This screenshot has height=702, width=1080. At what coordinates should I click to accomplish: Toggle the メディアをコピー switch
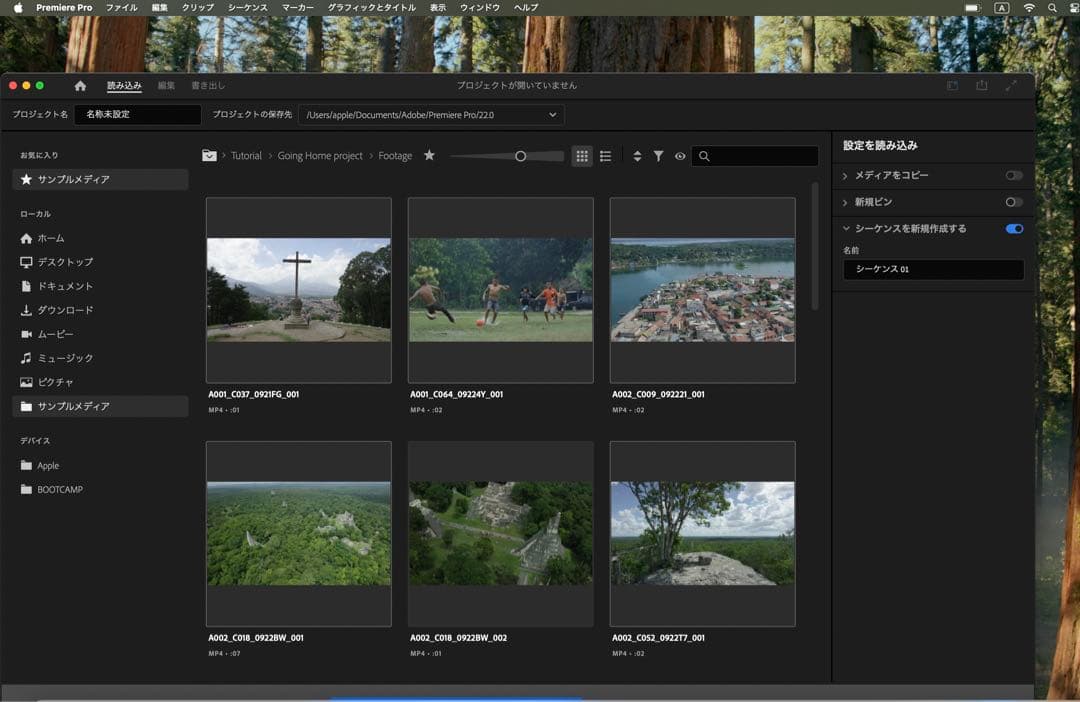tap(1014, 176)
